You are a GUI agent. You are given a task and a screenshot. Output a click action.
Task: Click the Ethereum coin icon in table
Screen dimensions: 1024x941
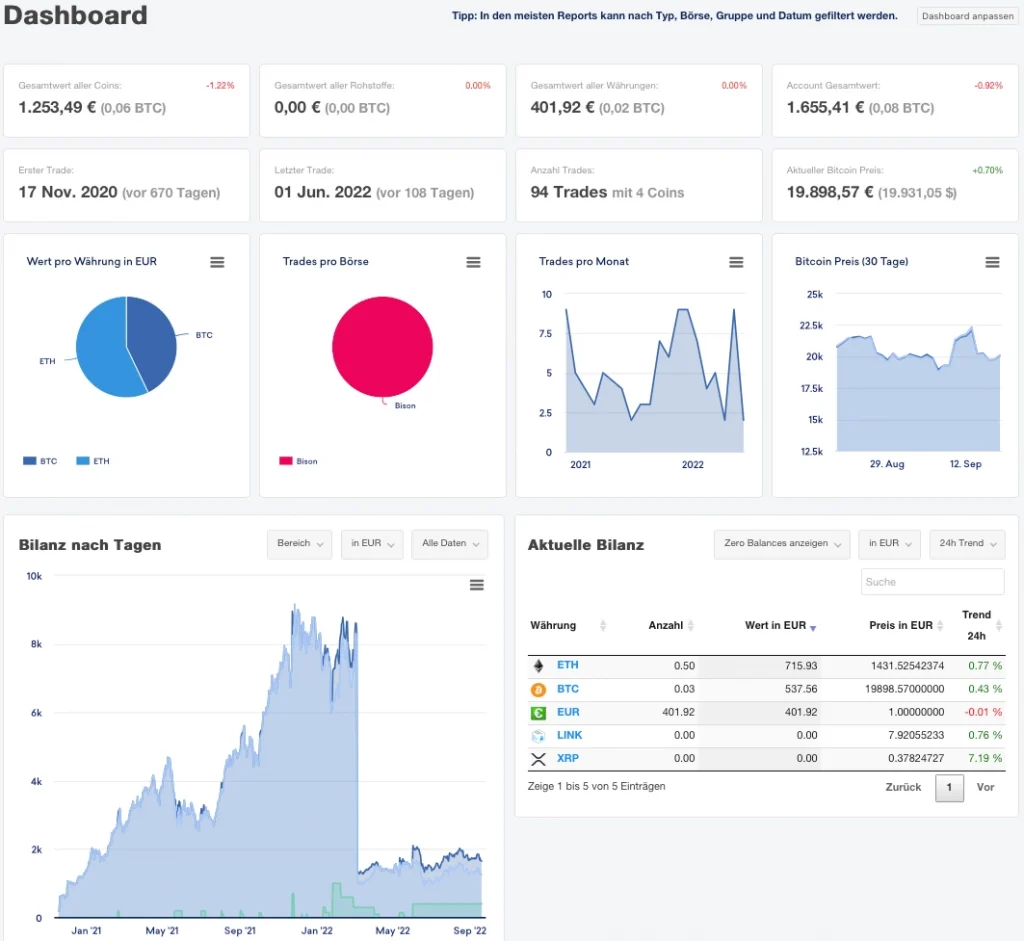click(x=539, y=666)
